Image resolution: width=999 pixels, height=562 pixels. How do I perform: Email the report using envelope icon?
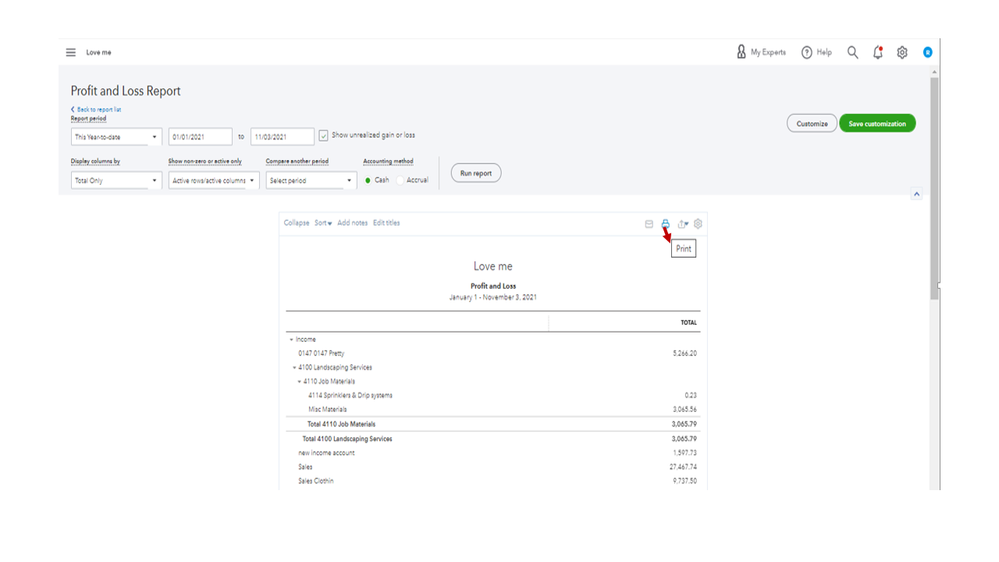point(649,224)
